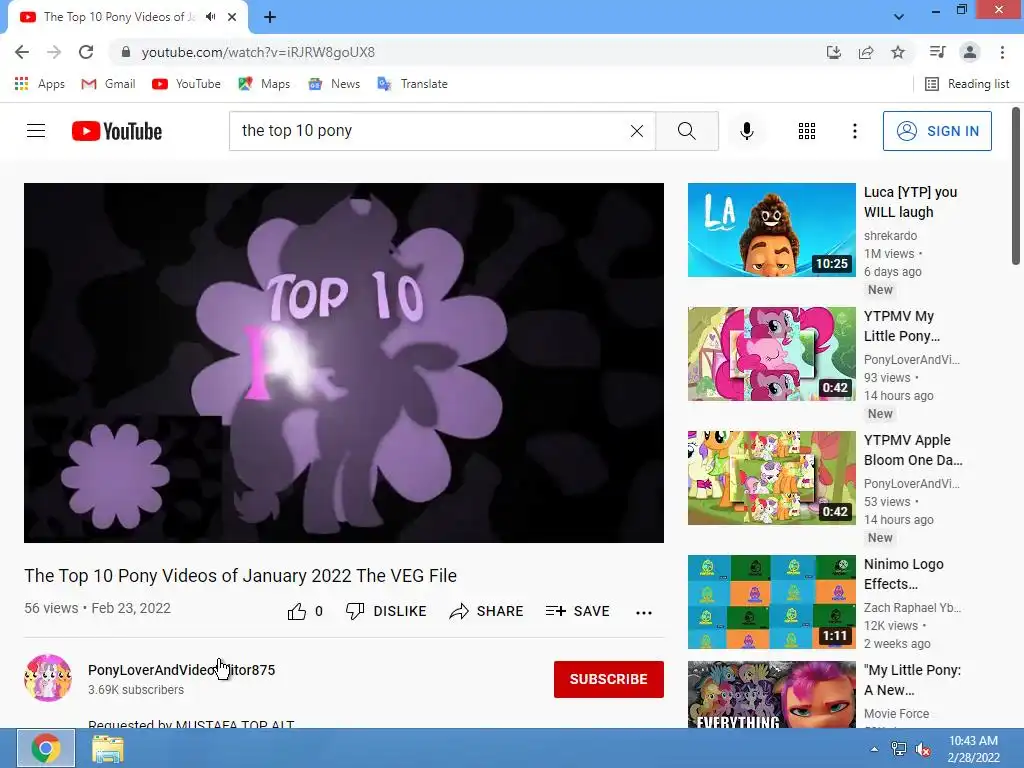
Task: Open YouTube settings three-dot menu
Action: [x=854, y=131]
